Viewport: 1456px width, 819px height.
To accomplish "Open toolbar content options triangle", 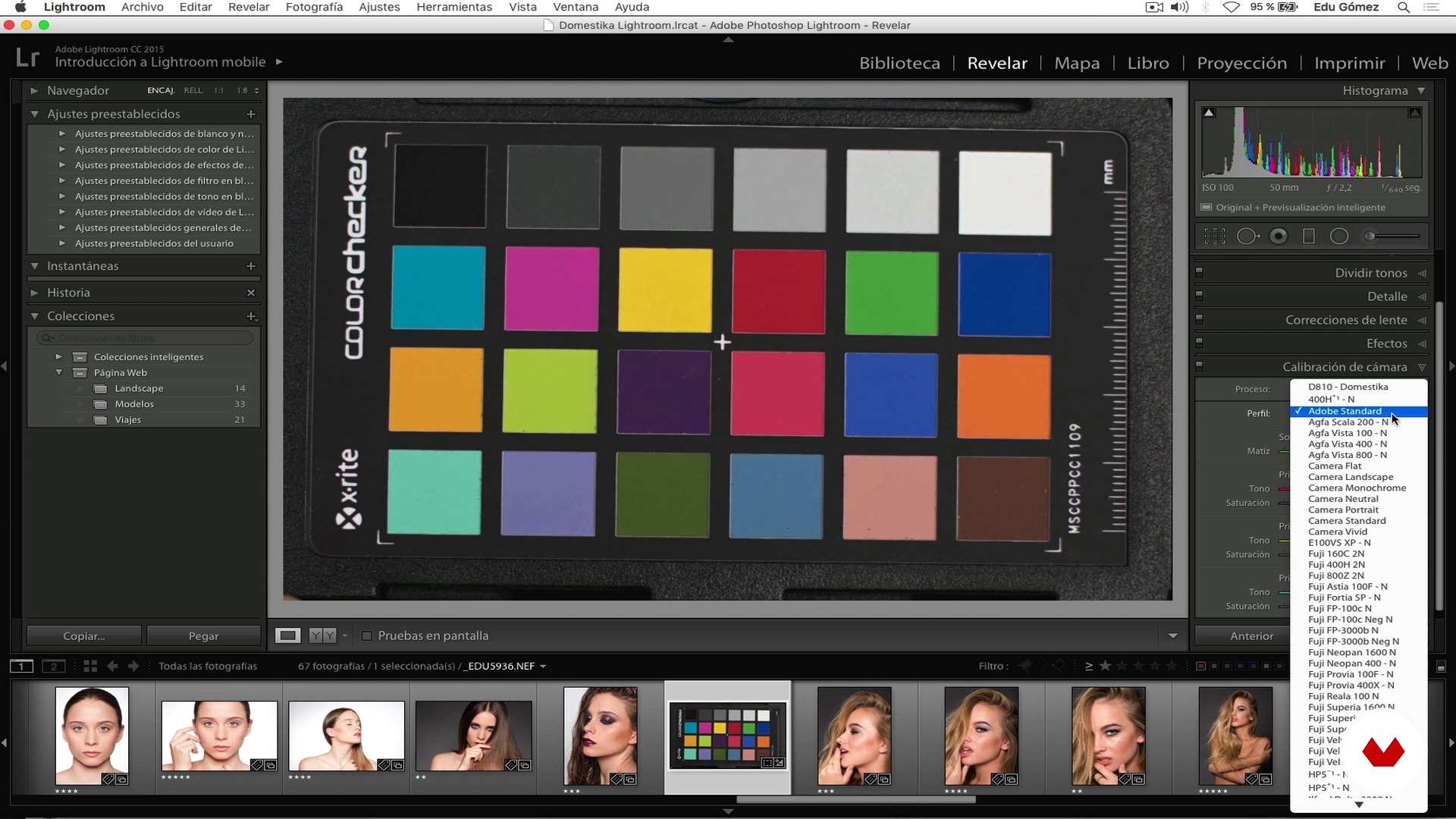I will point(1172,635).
